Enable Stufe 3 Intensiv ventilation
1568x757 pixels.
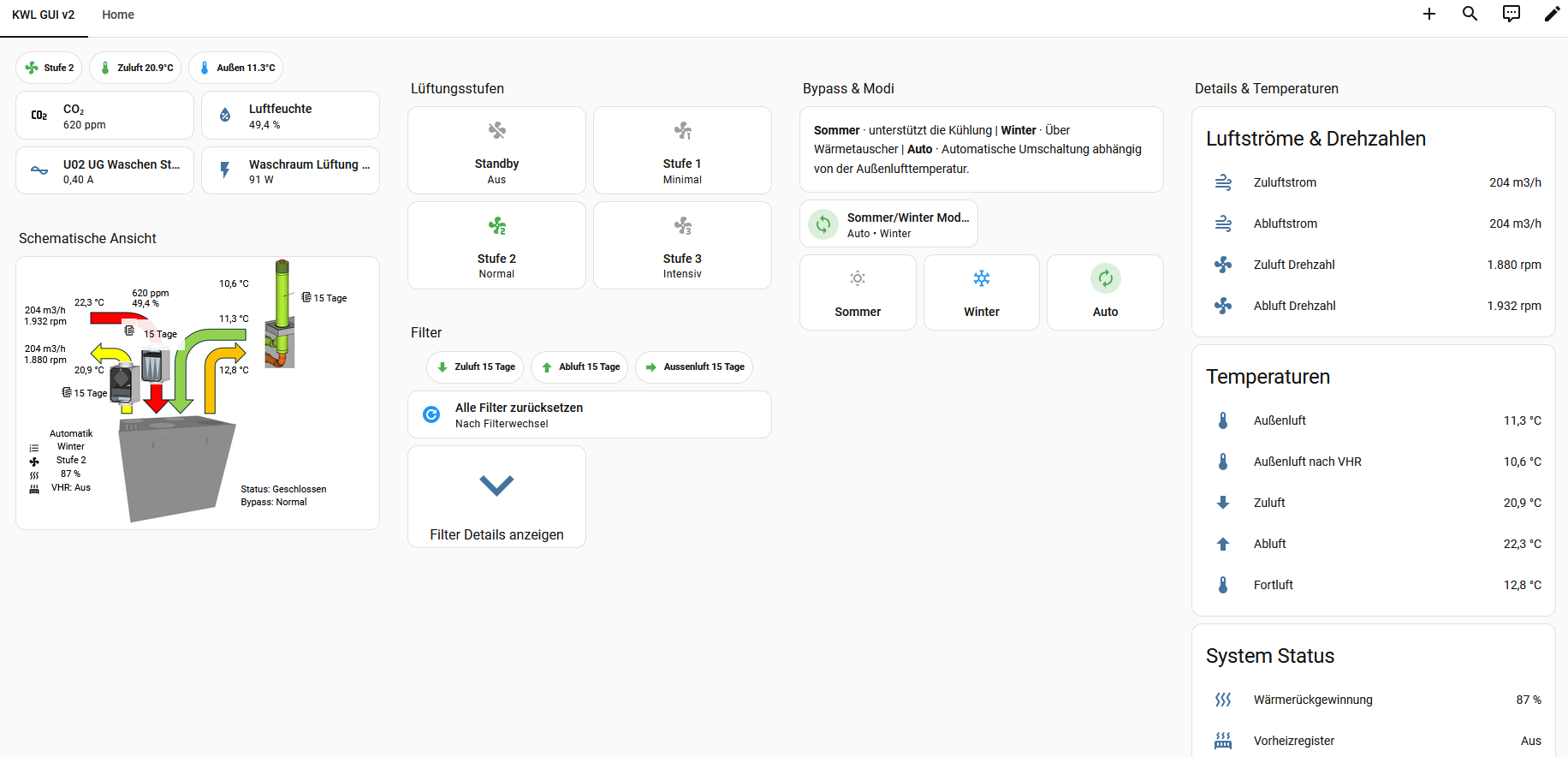(682, 246)
